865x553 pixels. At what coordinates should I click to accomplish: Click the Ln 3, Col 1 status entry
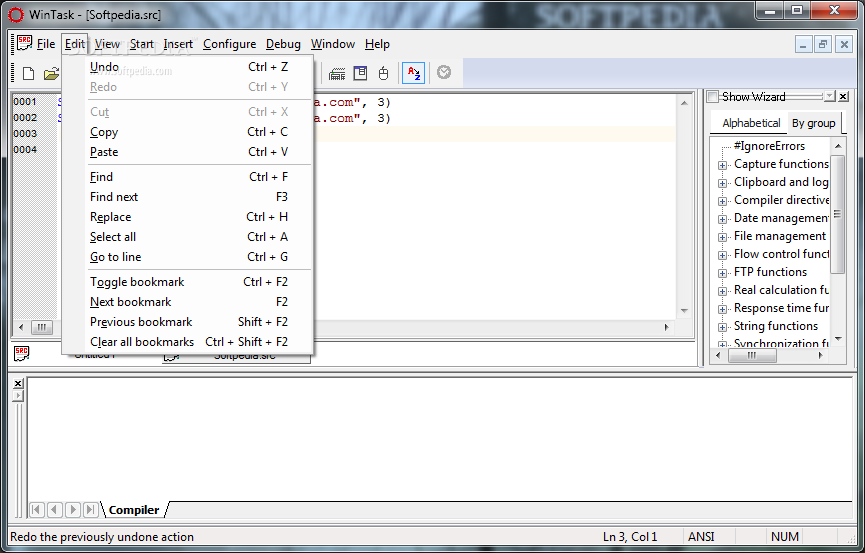point(630,536)
